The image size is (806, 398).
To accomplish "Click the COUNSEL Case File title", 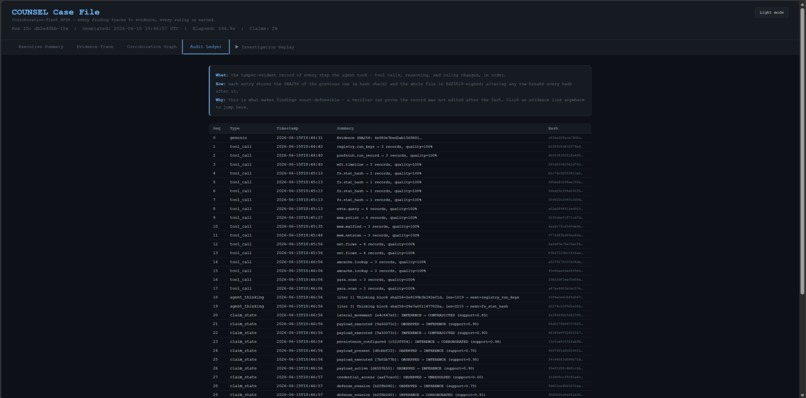I will pyautogui.click(x=56, y=12).
